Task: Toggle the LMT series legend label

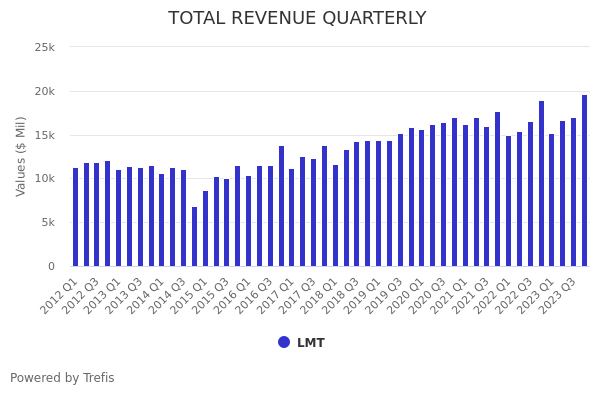Action: point(310,343)
